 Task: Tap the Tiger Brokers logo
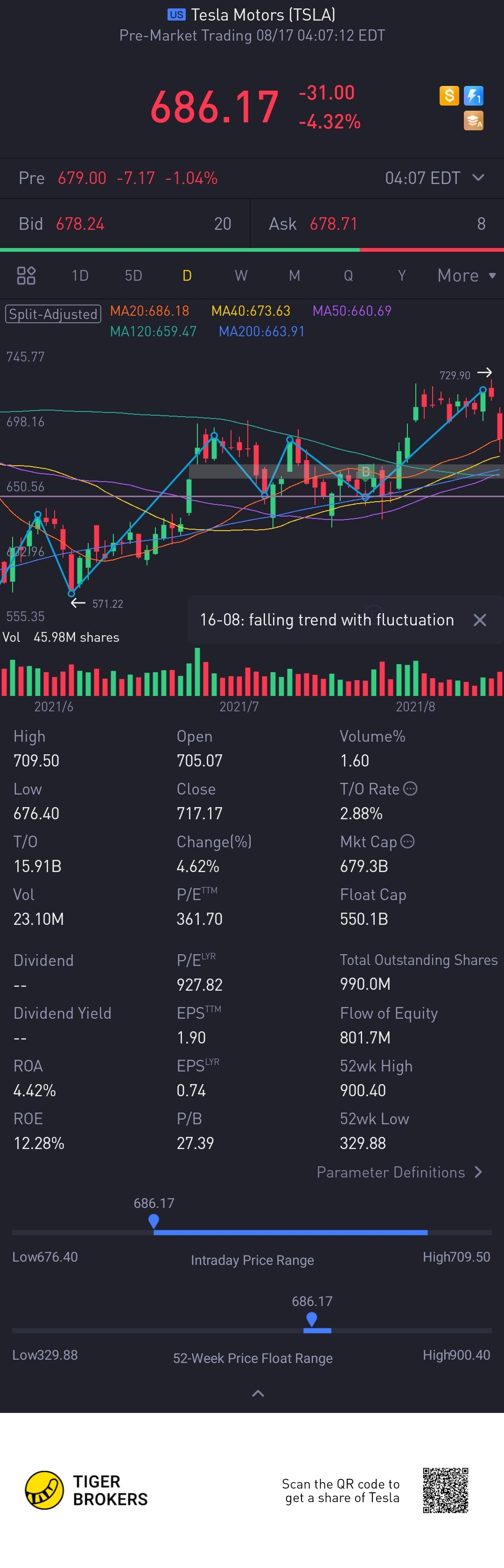86,1490
